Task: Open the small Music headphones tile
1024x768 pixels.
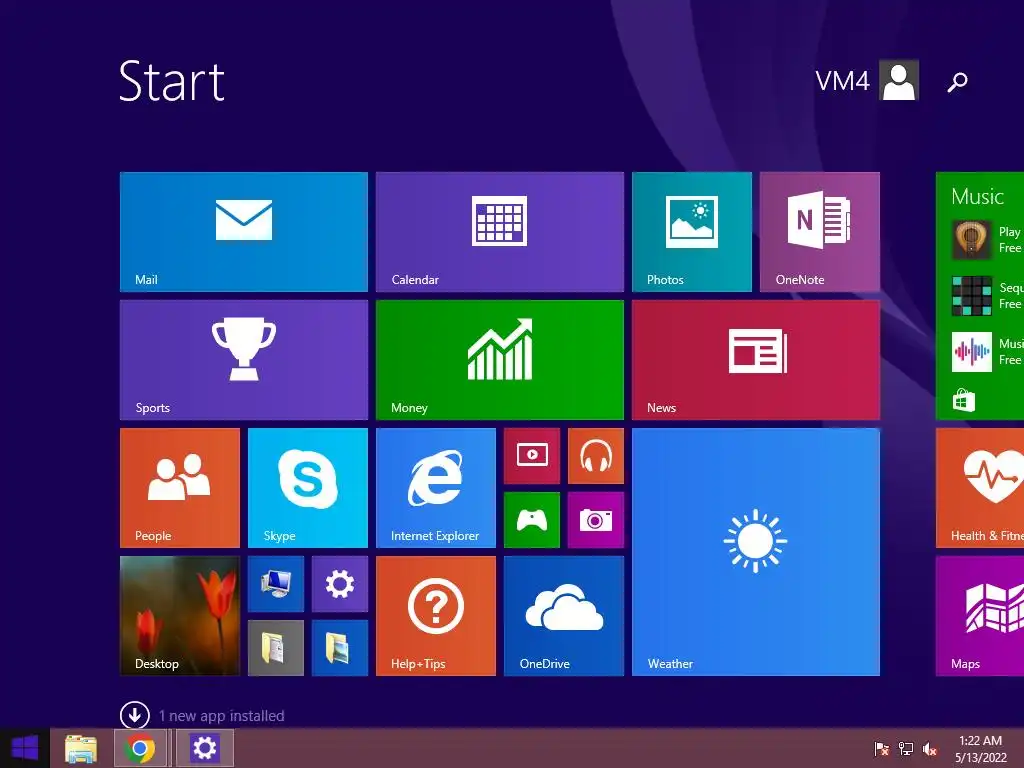Action: pos(596,456)
